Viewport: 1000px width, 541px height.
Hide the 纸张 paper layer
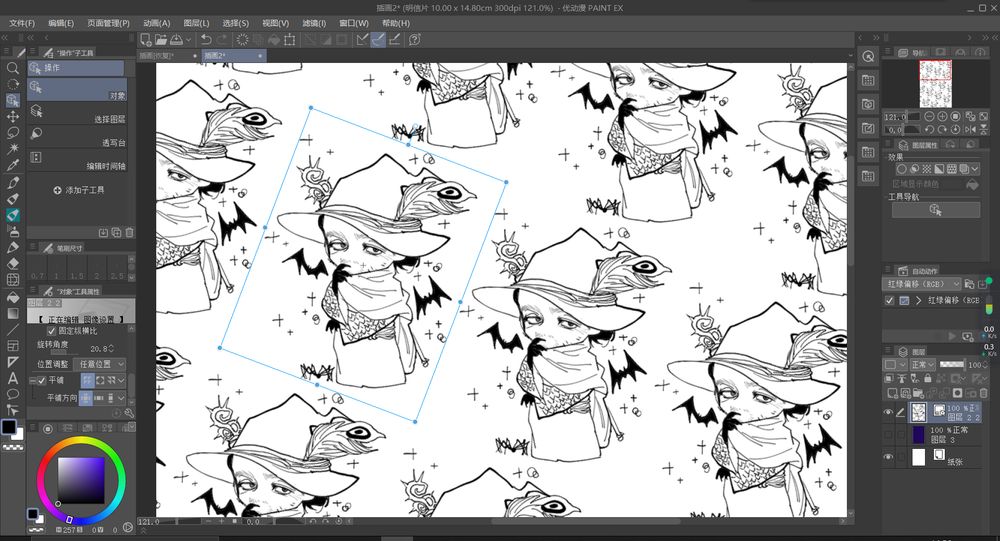tap(889, 457)
